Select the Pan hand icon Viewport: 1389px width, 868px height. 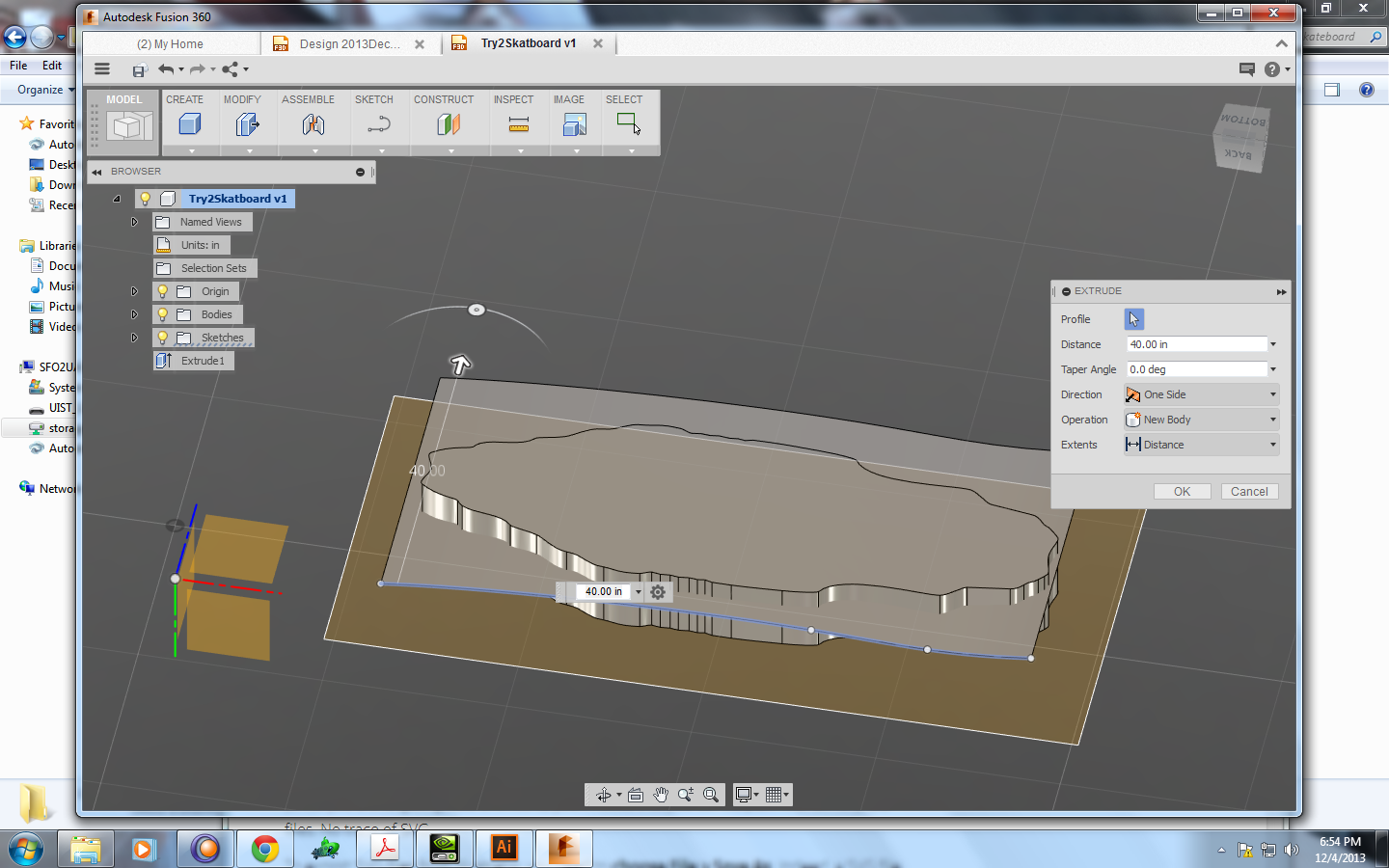coord(661,795)
